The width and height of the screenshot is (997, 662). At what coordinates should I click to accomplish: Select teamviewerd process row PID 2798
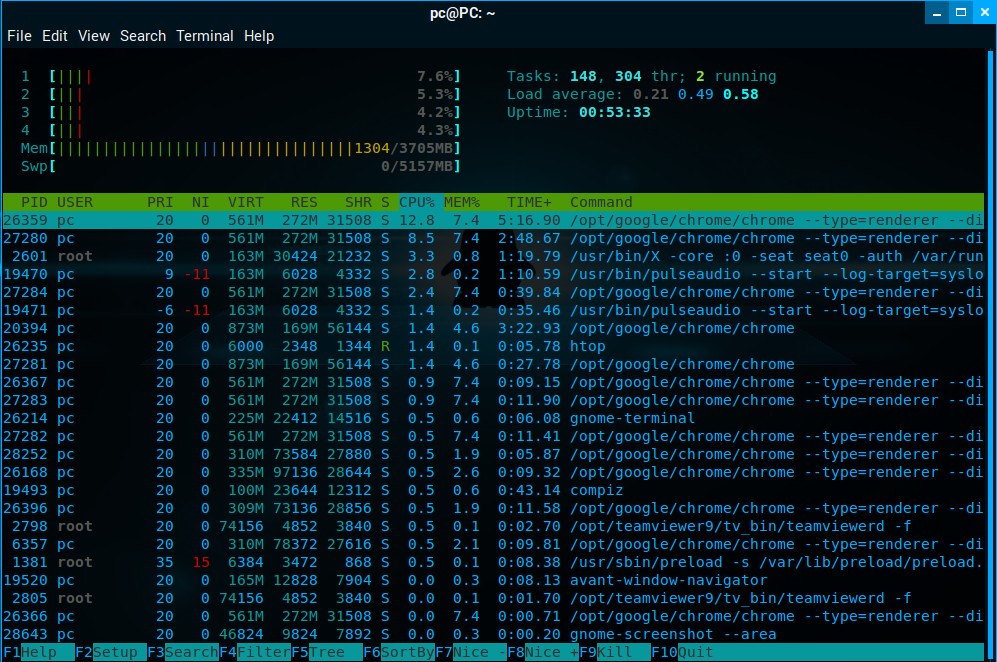(x=493, y=527)
